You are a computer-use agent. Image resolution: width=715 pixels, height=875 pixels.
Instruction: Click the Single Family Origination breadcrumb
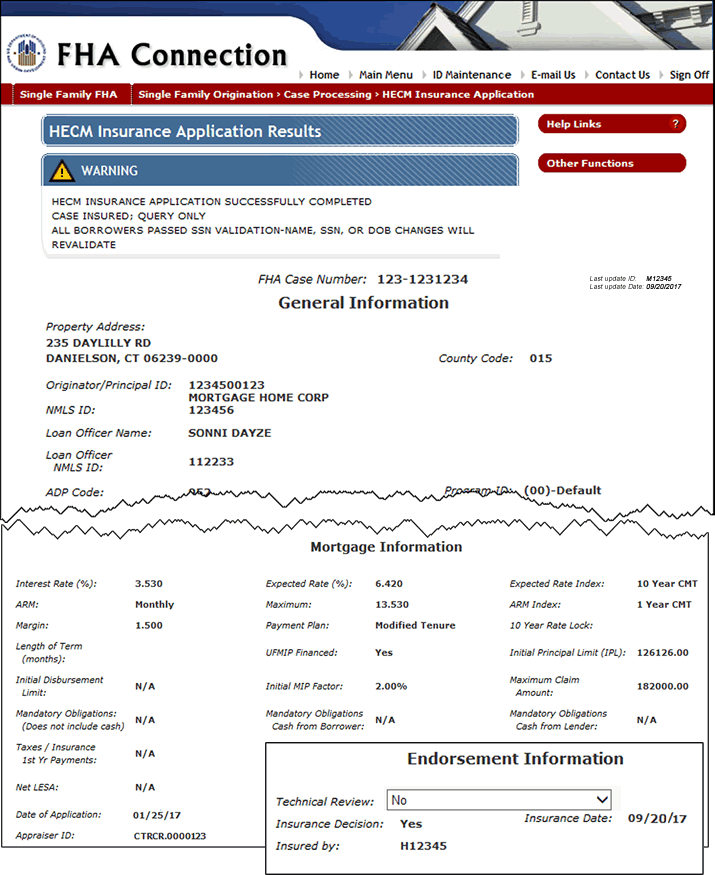pyautogui.click(x=205, y=94)
